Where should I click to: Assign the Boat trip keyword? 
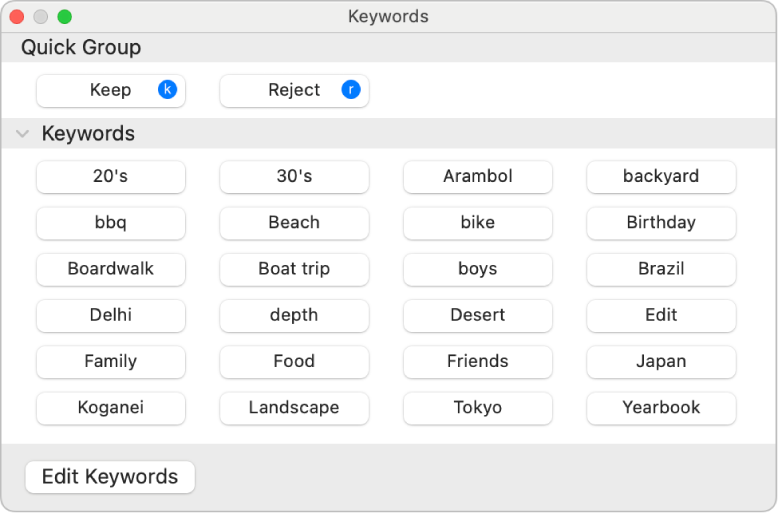tap(294, 269)
